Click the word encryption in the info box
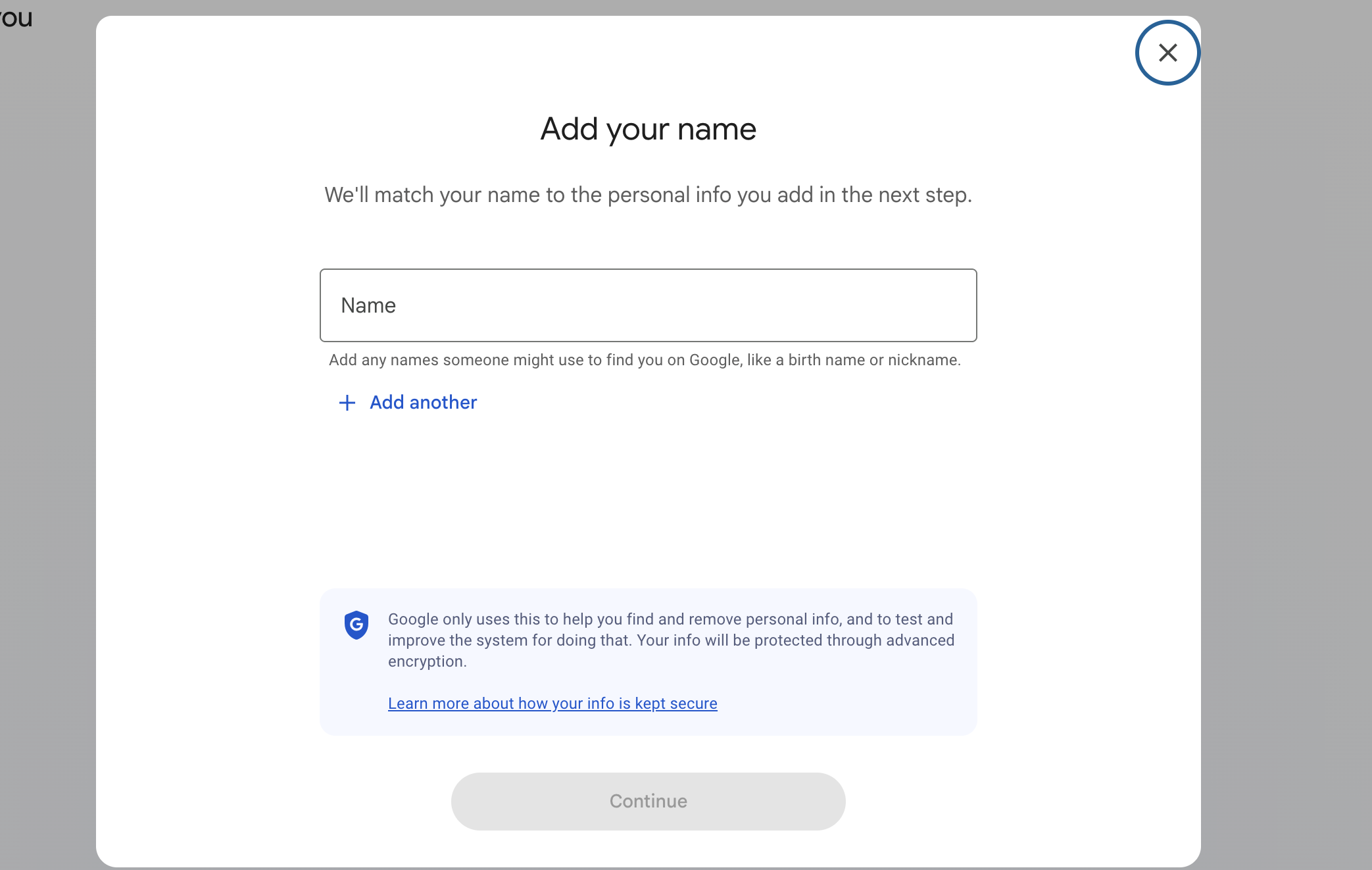 coord(426,661)
